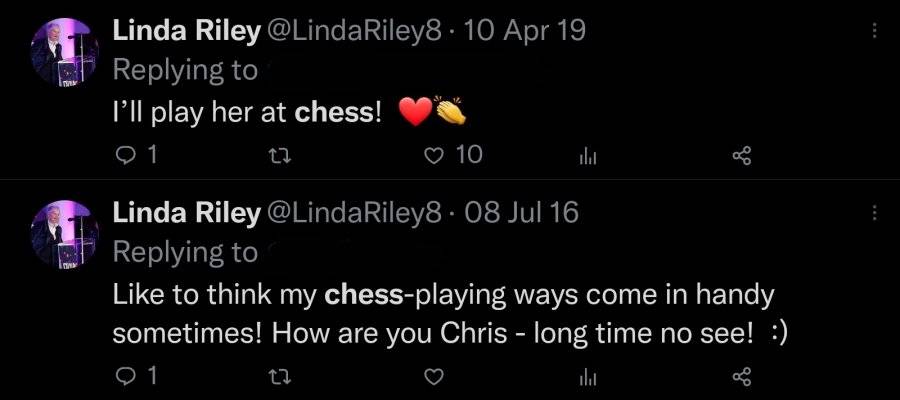The image size is (900, 400).
Task: Open Linda Riley's name on the first tweet
Action: (x=187, y=32)
